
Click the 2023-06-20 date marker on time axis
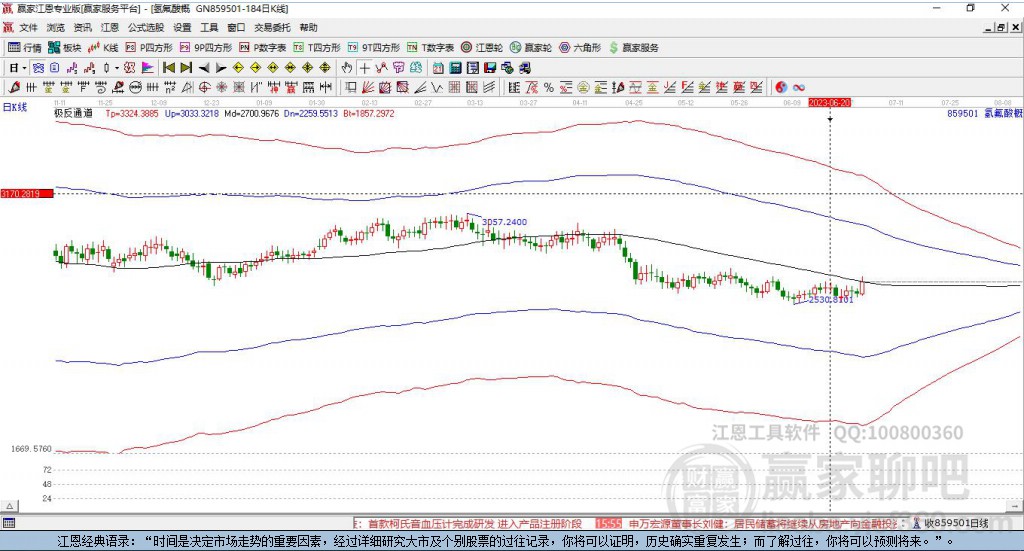click(829, 102)
